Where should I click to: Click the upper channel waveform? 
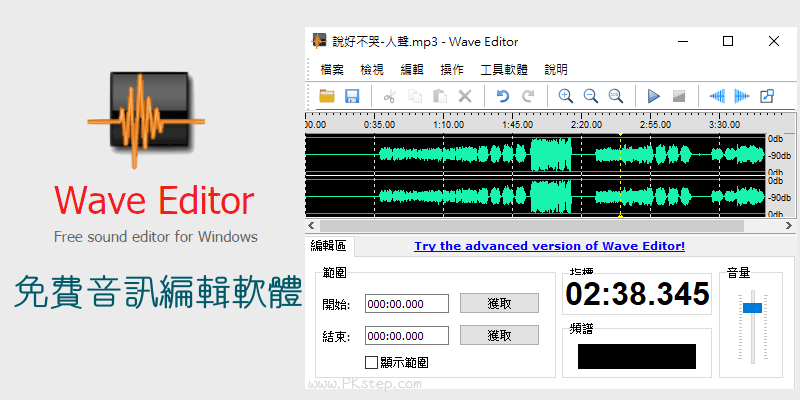[x=535, y=154]
